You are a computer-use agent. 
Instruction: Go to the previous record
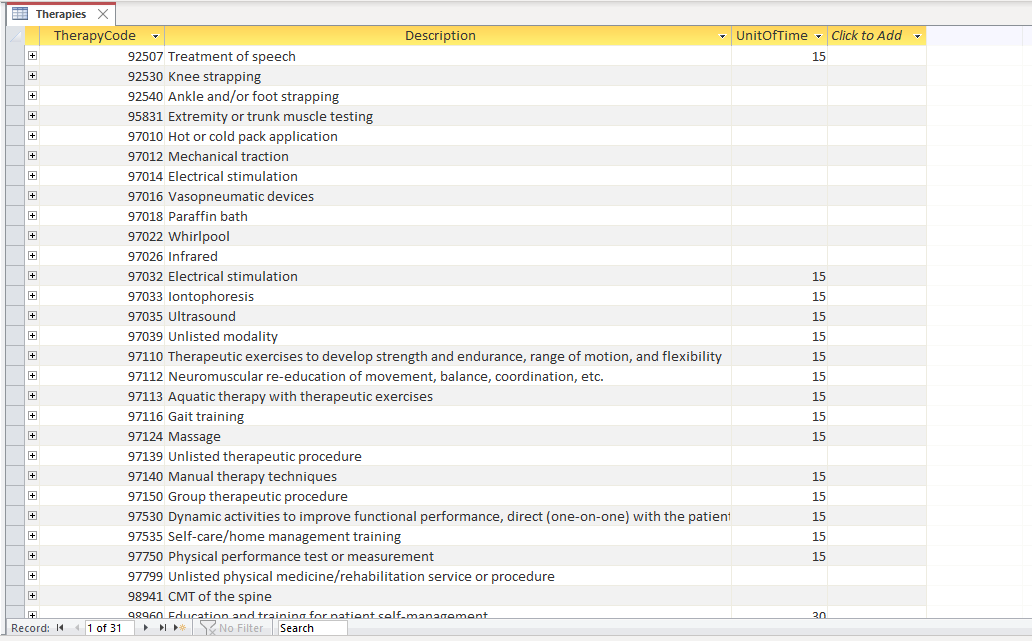(77, 627)
